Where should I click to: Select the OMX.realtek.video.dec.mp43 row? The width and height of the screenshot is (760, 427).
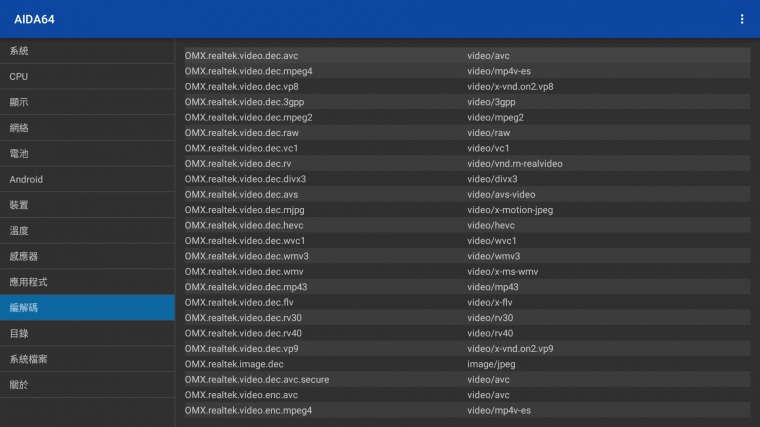coord(467,287)
